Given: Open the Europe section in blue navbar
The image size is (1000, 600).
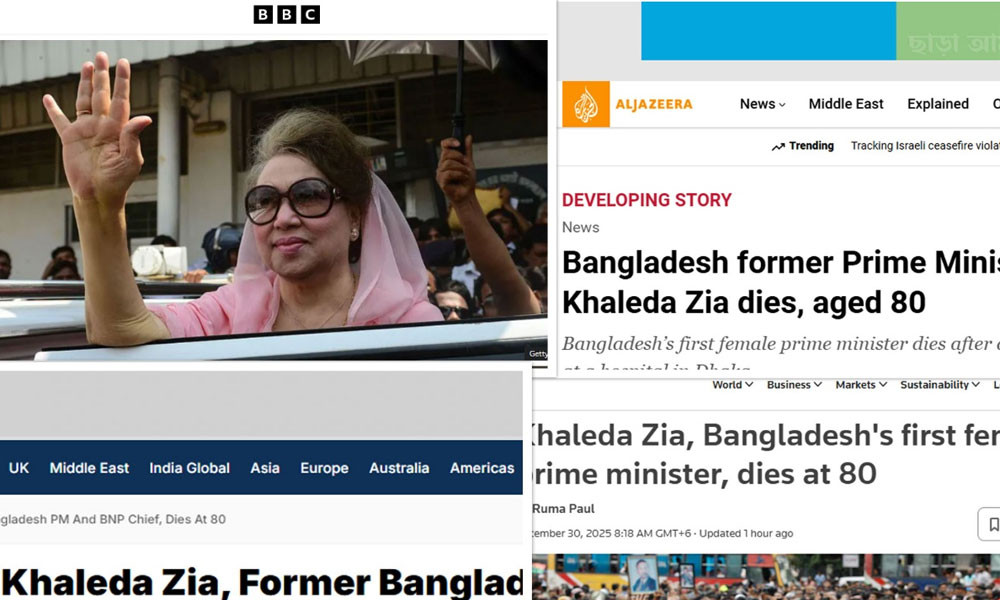Looking at the screenshot, I should (324, 468).
